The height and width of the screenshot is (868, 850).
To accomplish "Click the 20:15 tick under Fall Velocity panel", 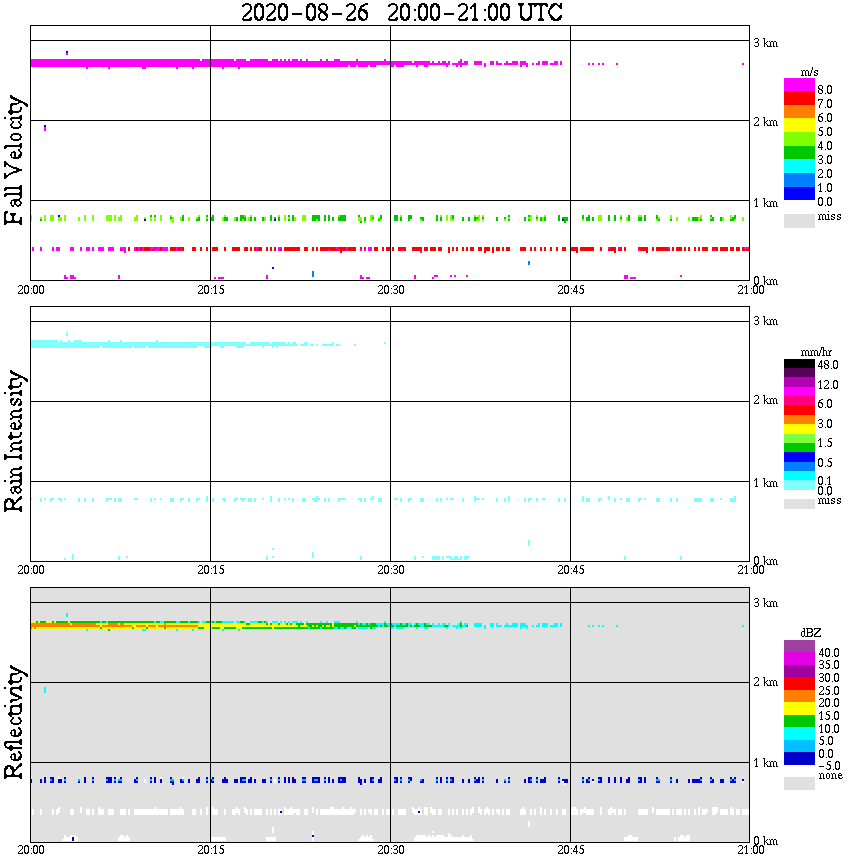I will pyautogui.click(x=211, y=290).
